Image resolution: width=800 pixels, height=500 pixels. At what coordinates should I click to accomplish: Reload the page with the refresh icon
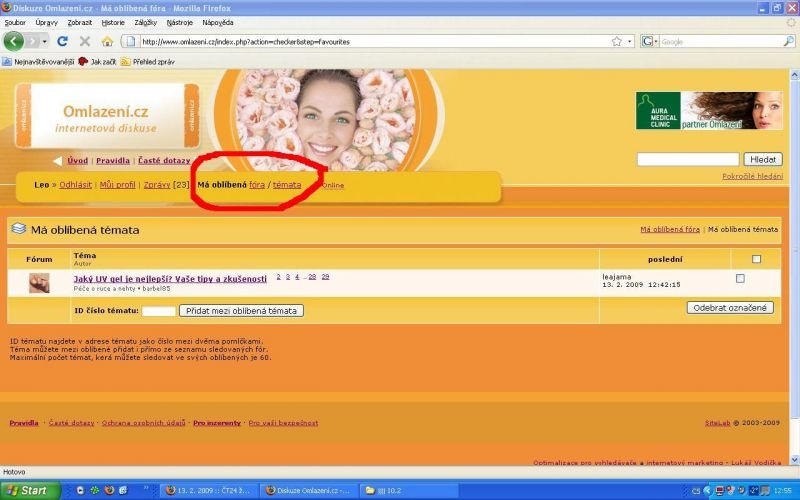click(62, 41)
